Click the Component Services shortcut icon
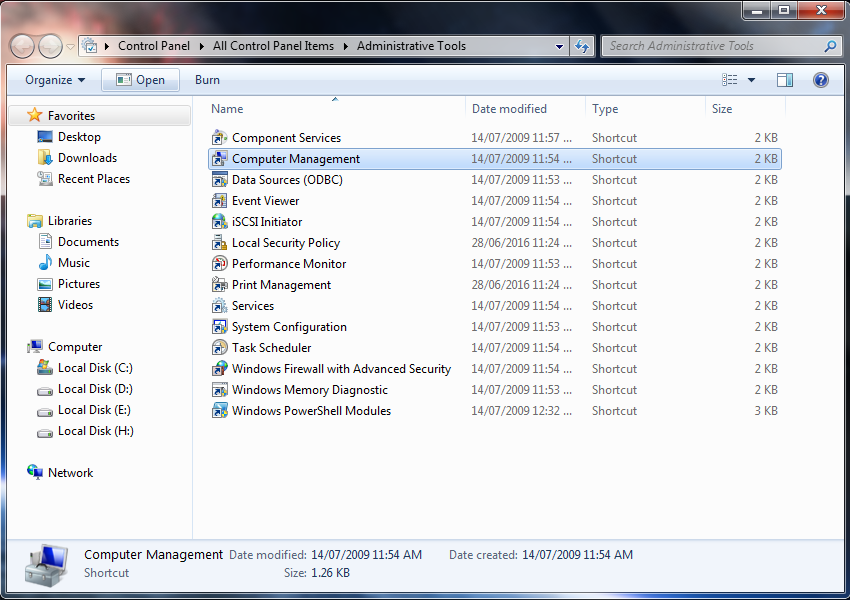 coord(220,138)
